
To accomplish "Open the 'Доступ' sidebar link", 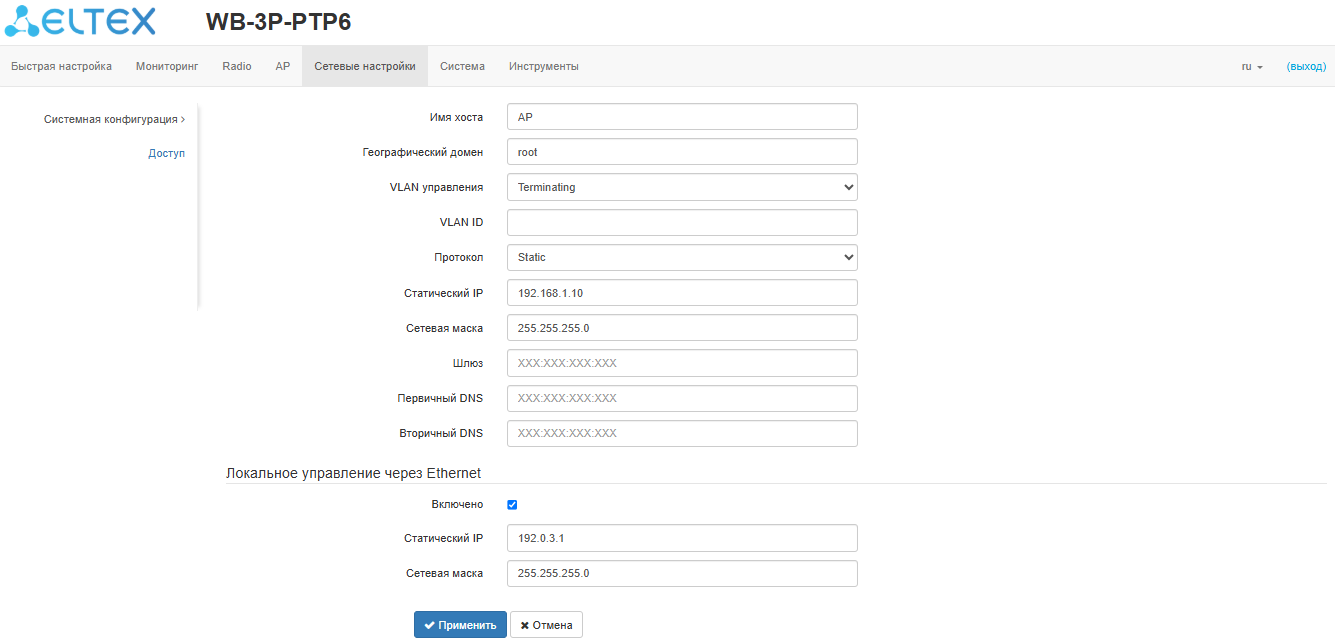I will [166, 153].
